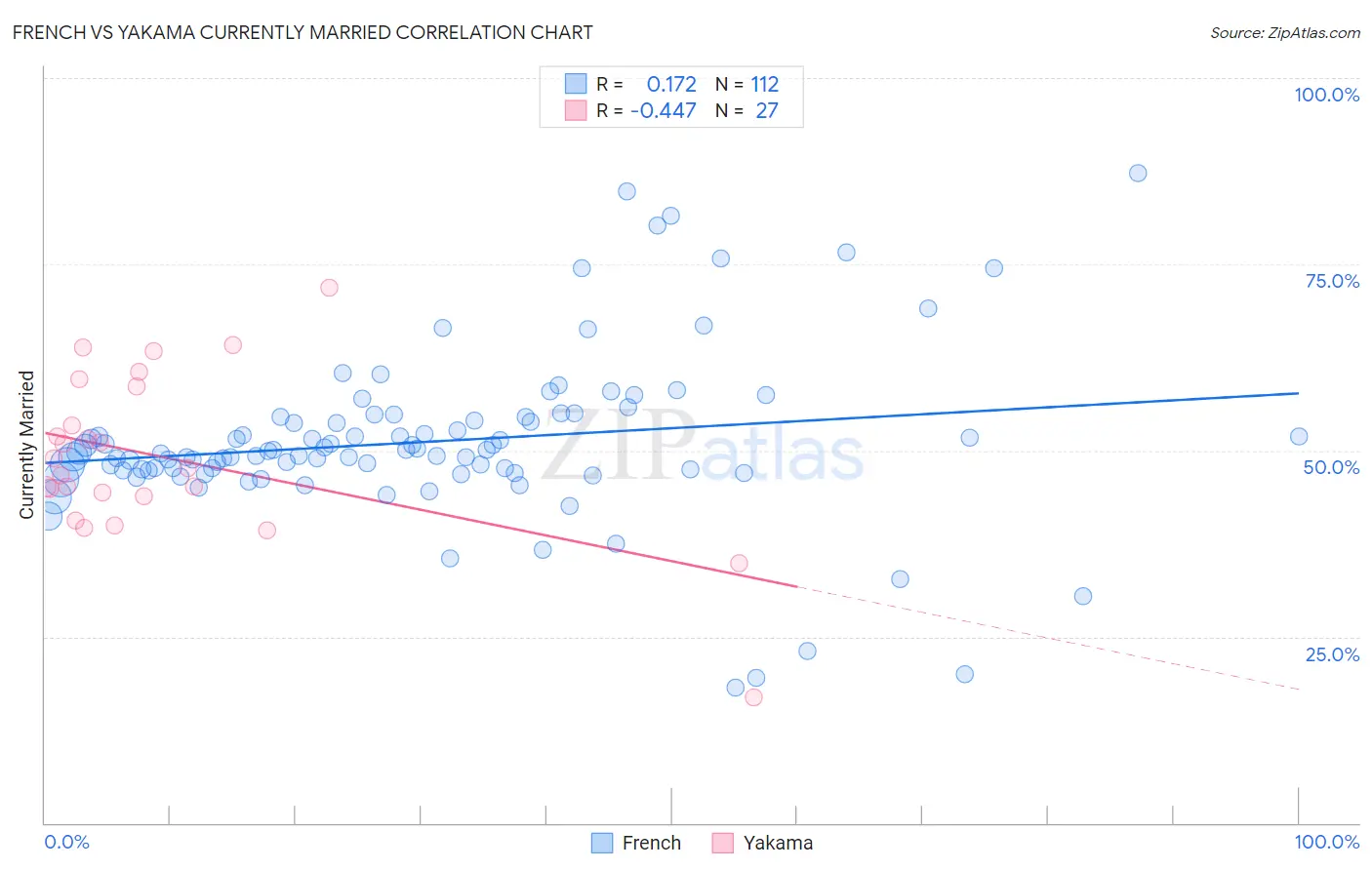Click the lowest pink Yakama data point
This screenshot has height=870, width=1372.
[x=753, y=697]
